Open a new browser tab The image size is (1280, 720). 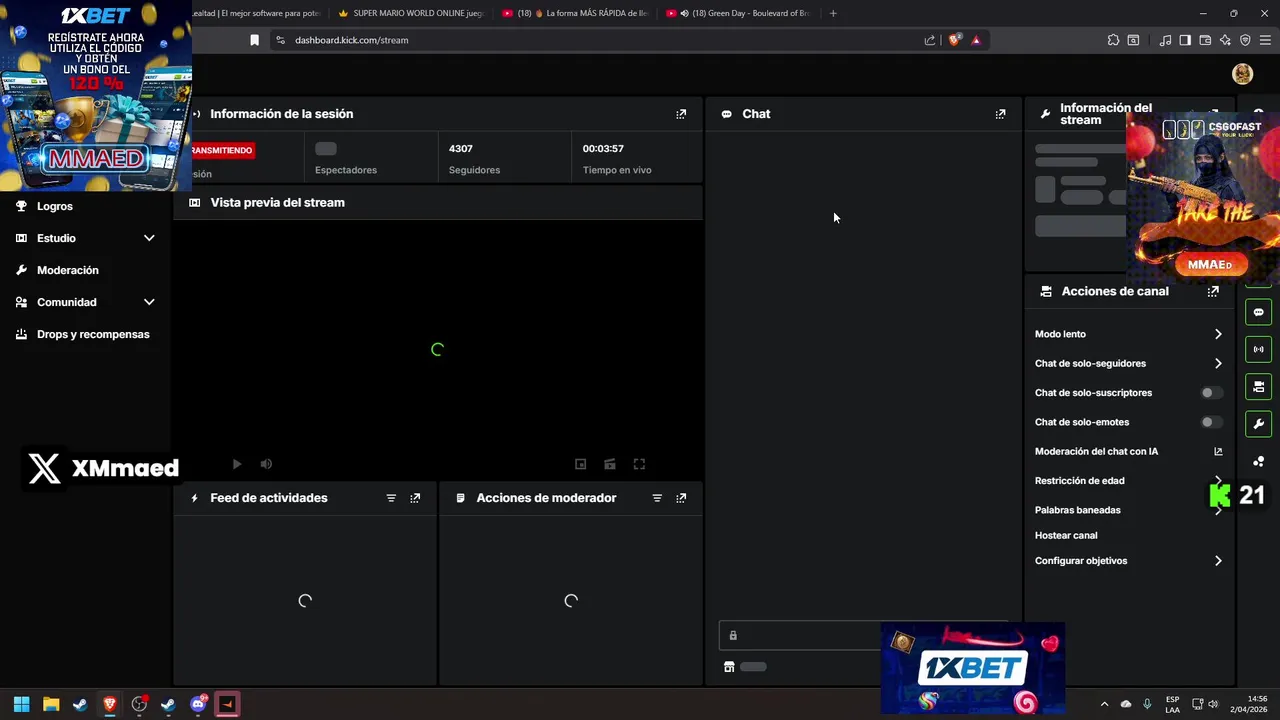pyautogui.click(x=833, y=13)
